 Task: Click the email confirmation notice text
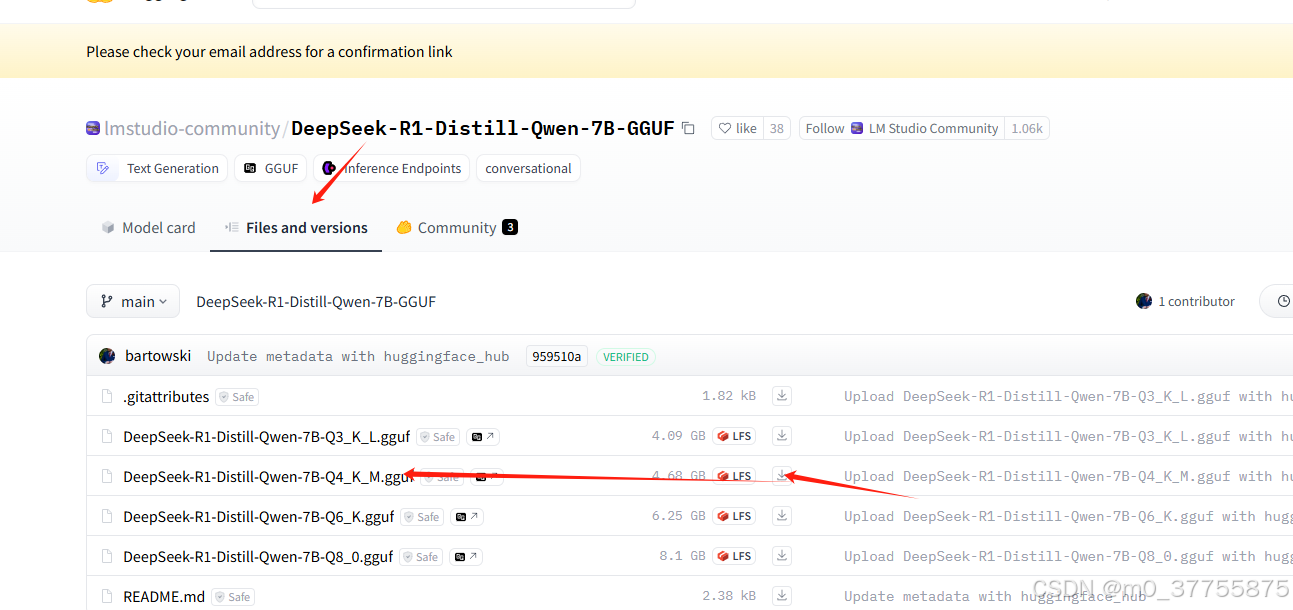[x=269, y=51]
